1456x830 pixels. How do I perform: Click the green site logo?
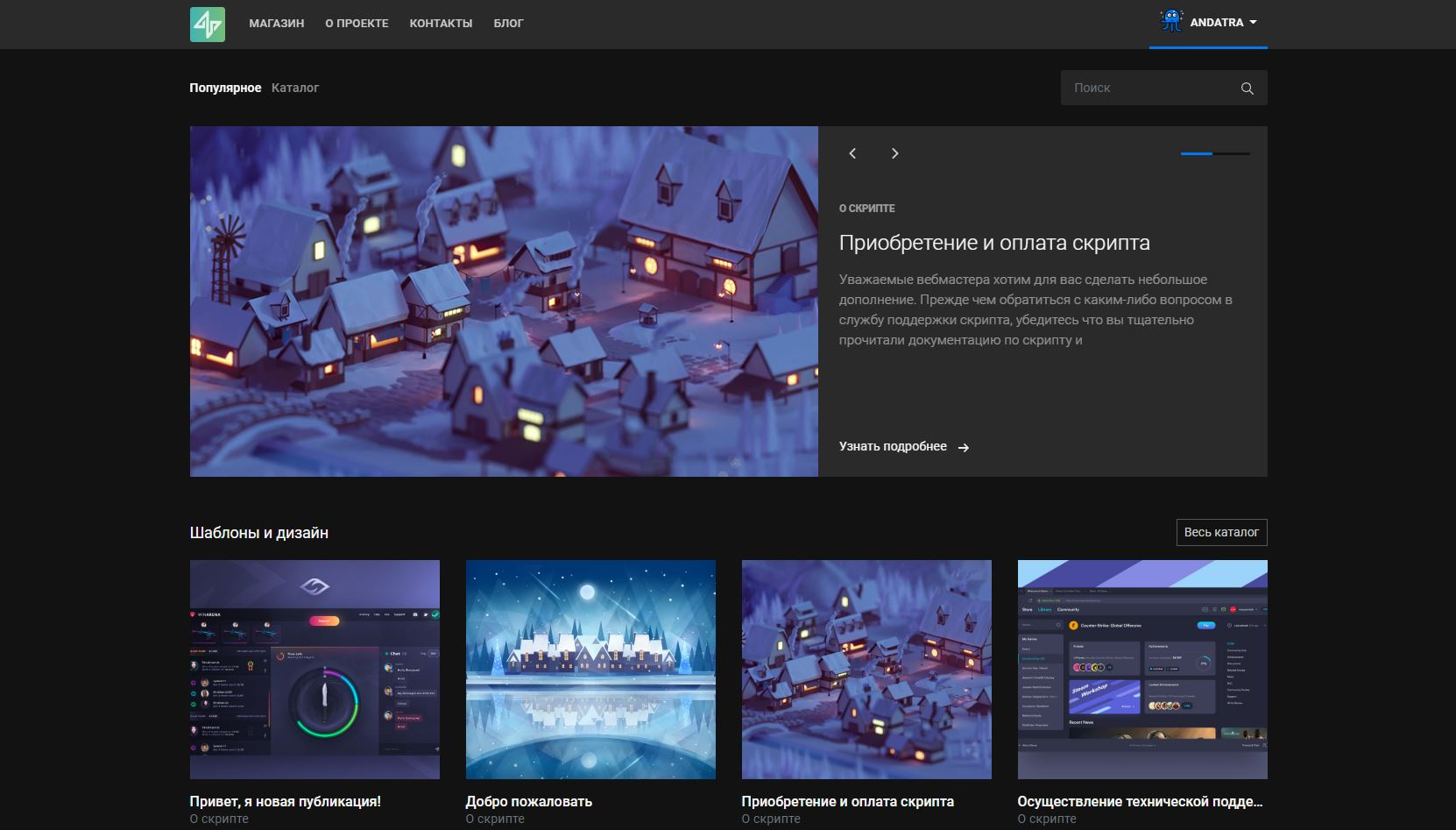208,24
